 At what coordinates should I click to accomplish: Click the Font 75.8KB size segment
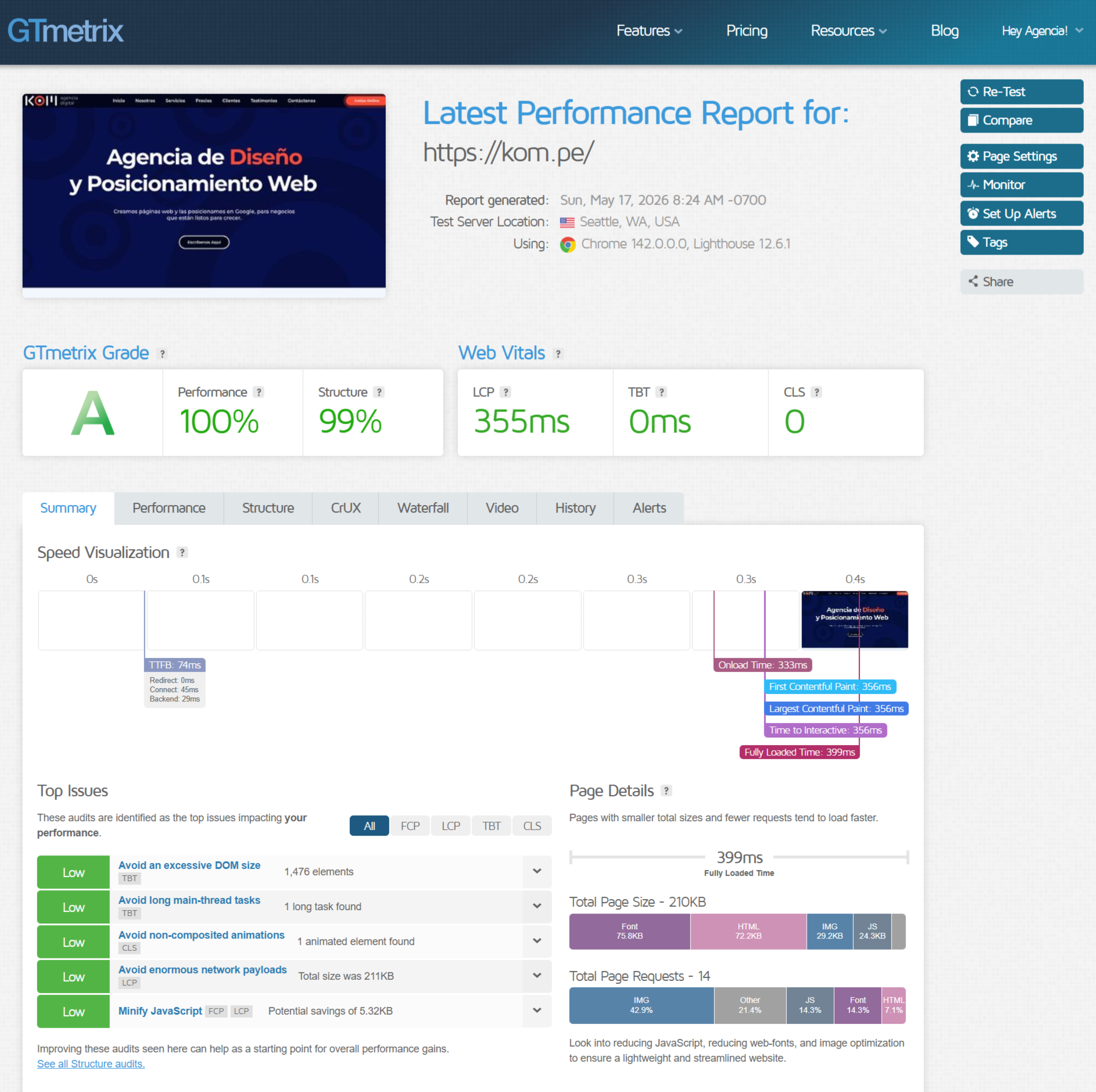[x=630, y=932]
